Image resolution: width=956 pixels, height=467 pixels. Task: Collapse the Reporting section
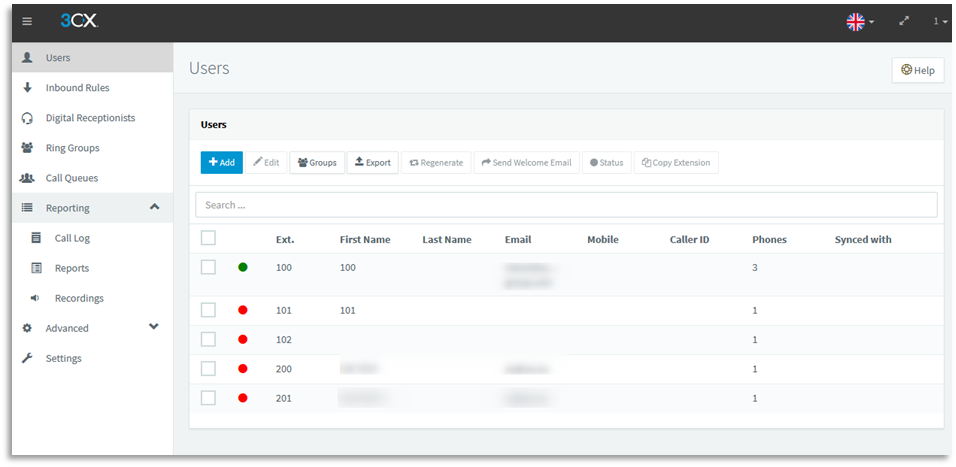click(154, 207)
